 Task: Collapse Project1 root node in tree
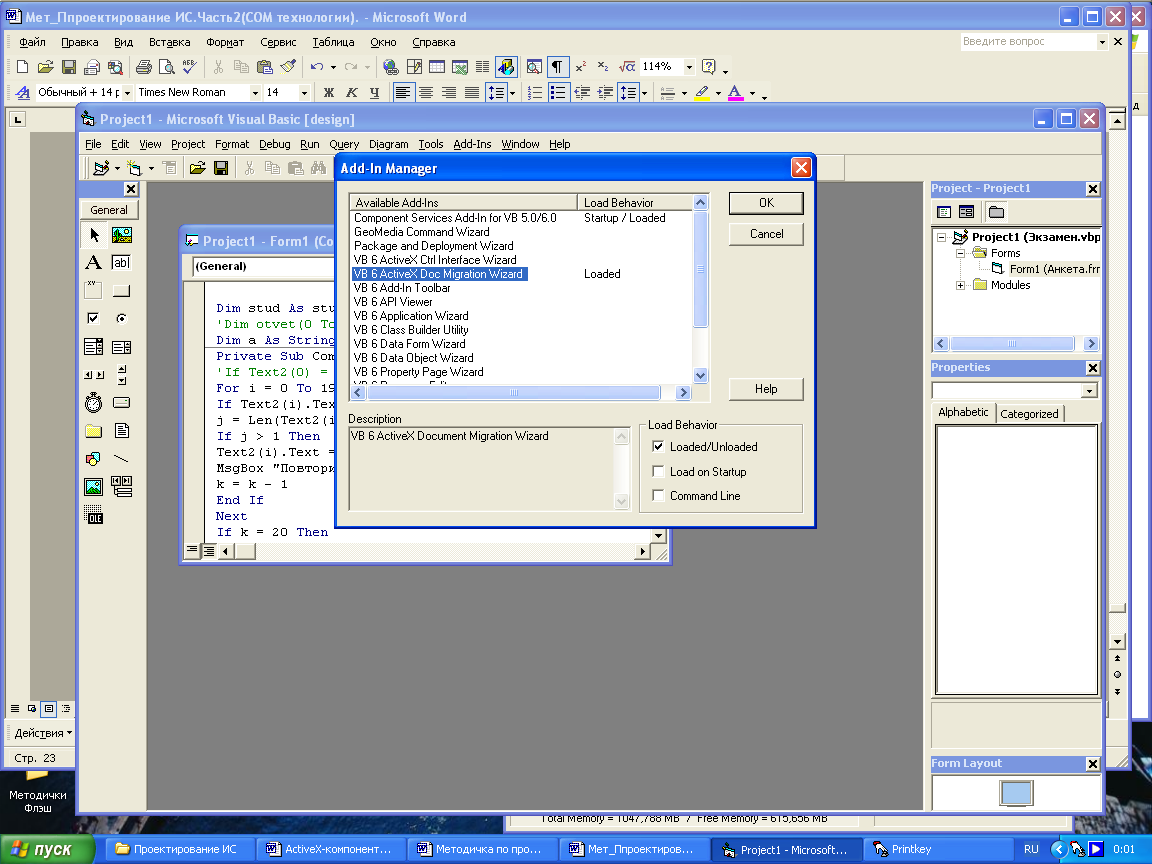click(941, 237)
